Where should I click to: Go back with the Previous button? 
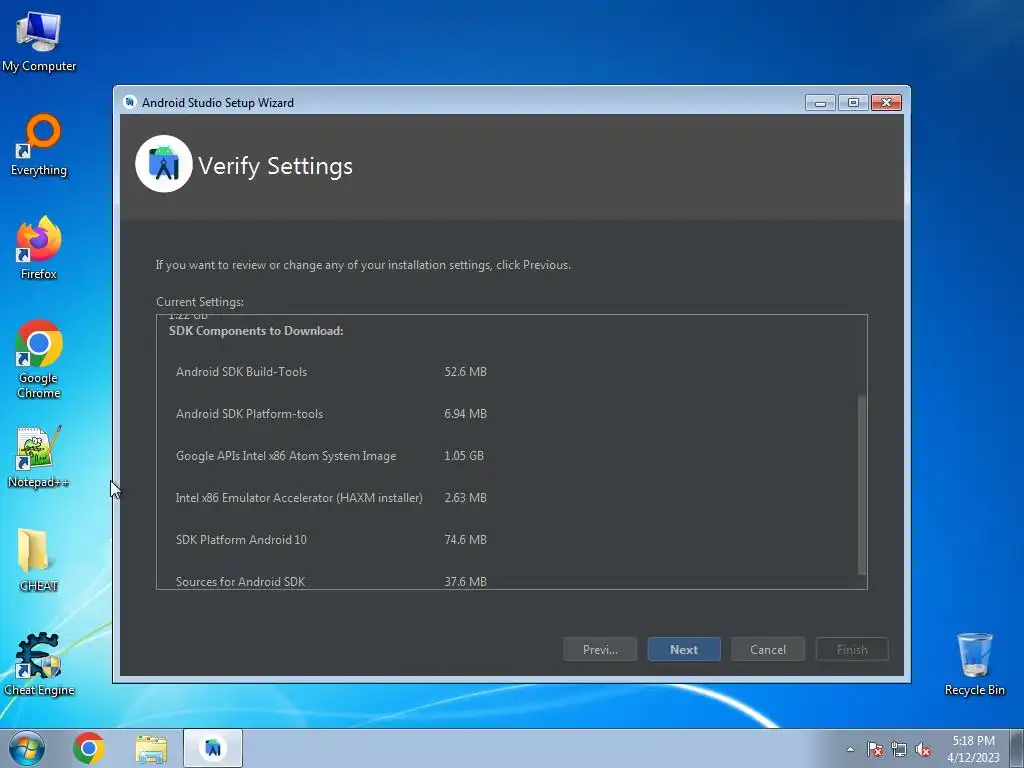[x=600, y=649]
